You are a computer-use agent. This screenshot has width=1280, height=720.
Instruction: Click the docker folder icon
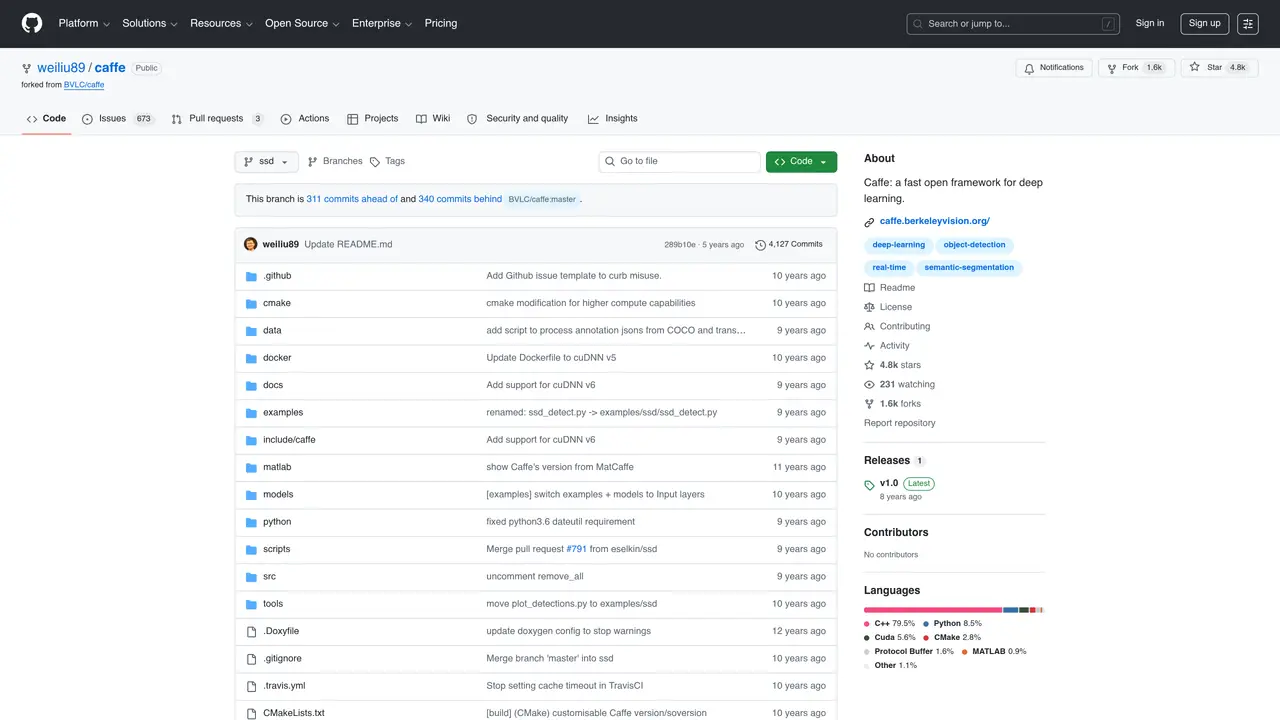[252, 358]
